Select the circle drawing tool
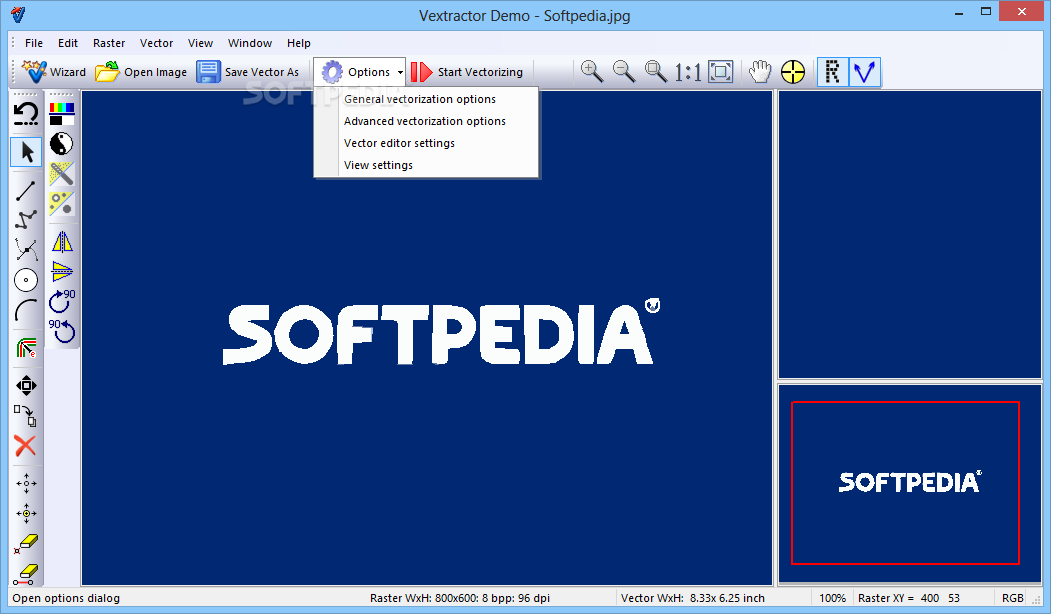The width and height of the screenshot is (1051, 614). [26, 280]
